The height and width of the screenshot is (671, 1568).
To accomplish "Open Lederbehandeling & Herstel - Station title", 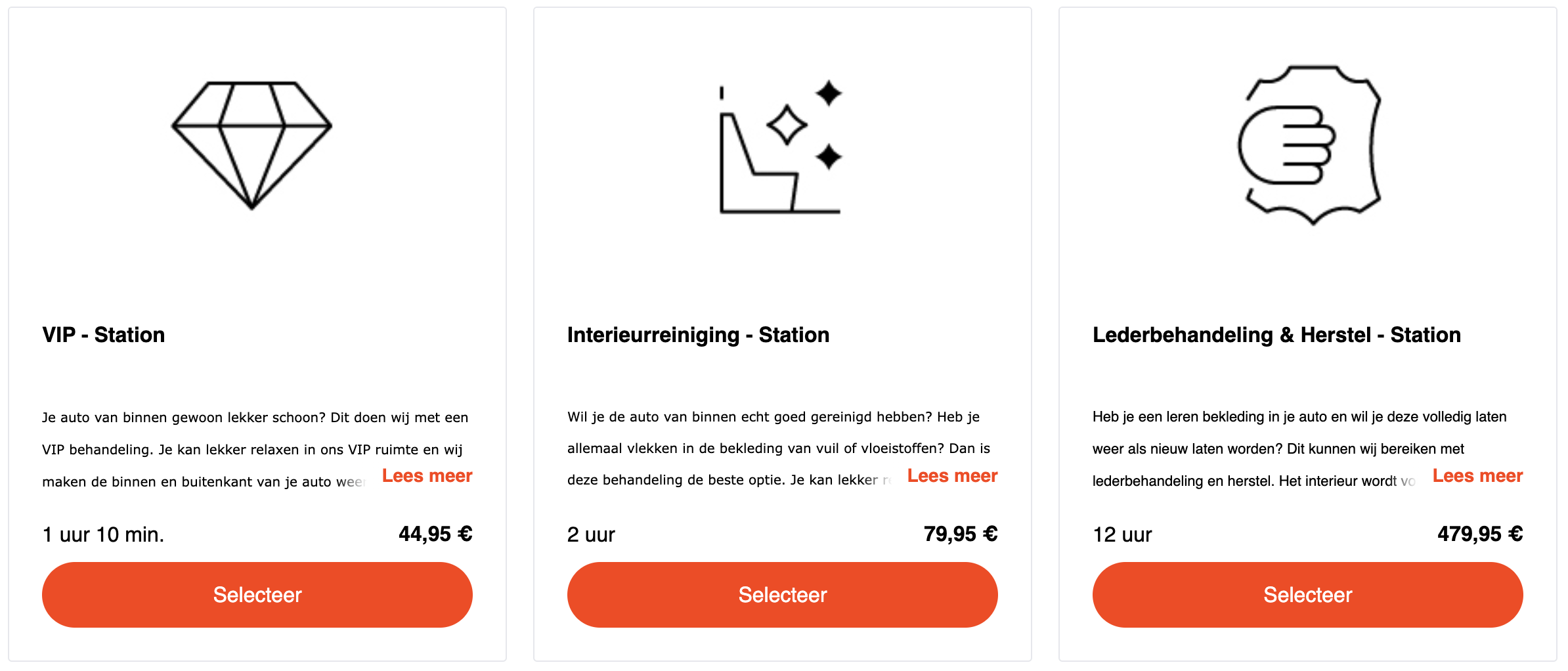I will pos(1277,335).
